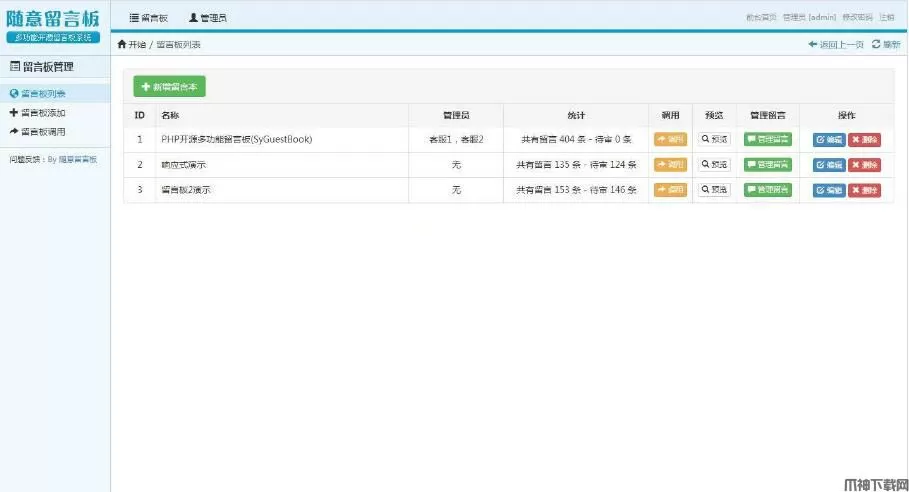Select 留言板列表 in the sidebar

(x=42, y=93)
